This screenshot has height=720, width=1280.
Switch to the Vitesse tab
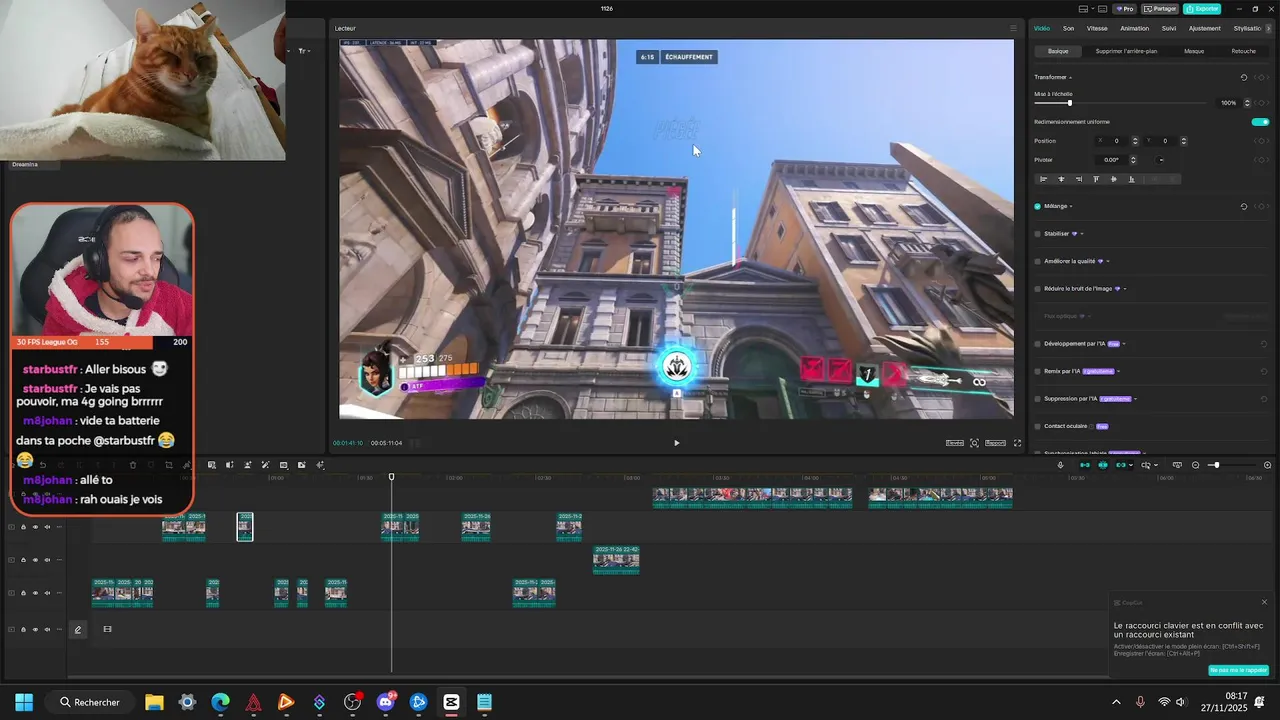[x=1097, y=28]
